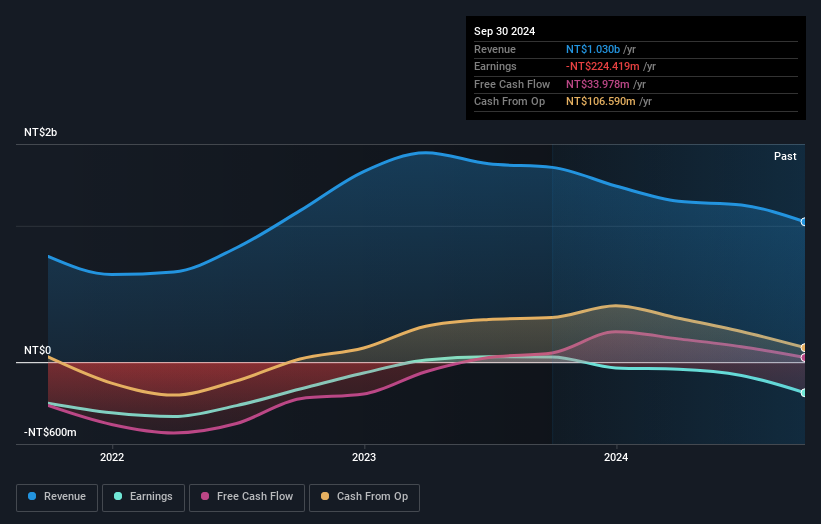Click the NT$106.590m cash from op value
821x524 pixels.
[601, 102]
